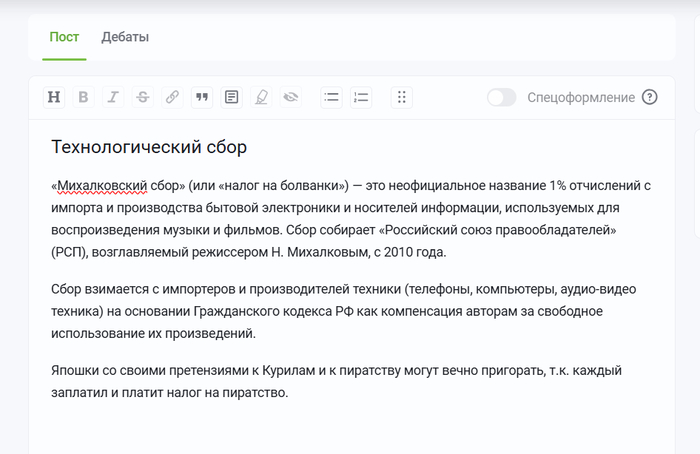Insert a hyperlink with link icon
Viewport: 700px width, 454px height.
(x=172, y=97)
